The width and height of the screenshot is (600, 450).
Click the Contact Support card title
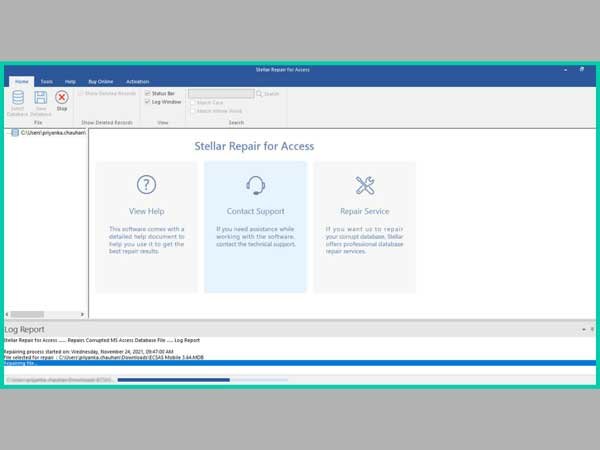pyautogui.click(x=255, y=211)
